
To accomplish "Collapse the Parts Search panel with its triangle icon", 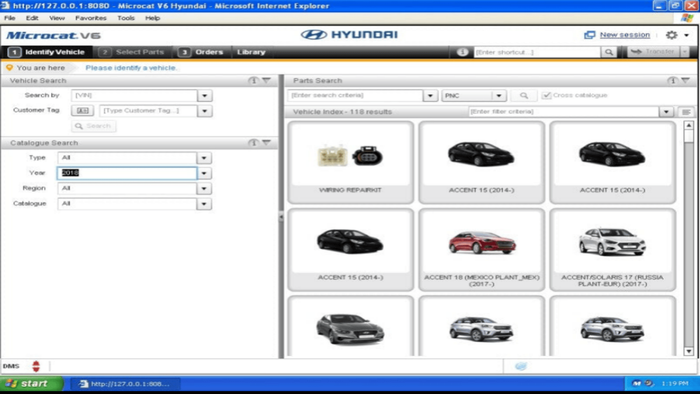I will 686,81.
